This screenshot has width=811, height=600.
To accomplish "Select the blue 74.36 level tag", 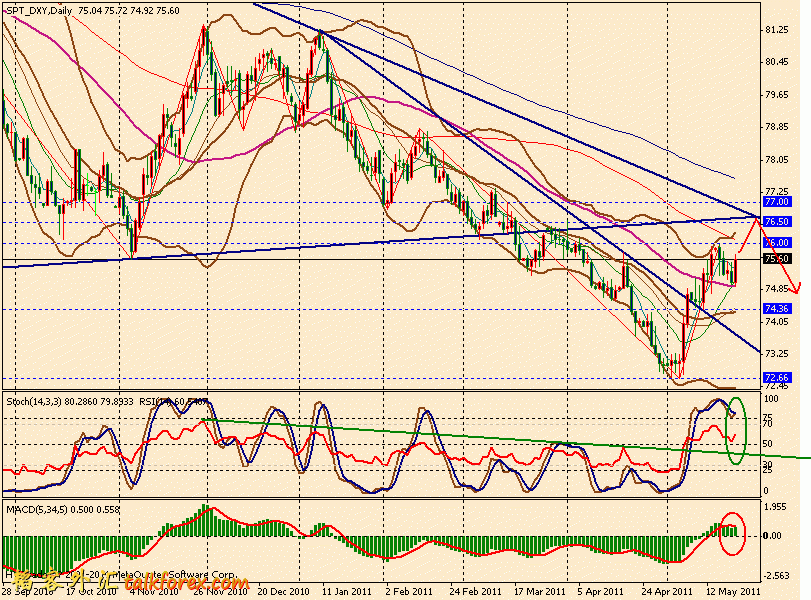I will click(x=776, y=309).
